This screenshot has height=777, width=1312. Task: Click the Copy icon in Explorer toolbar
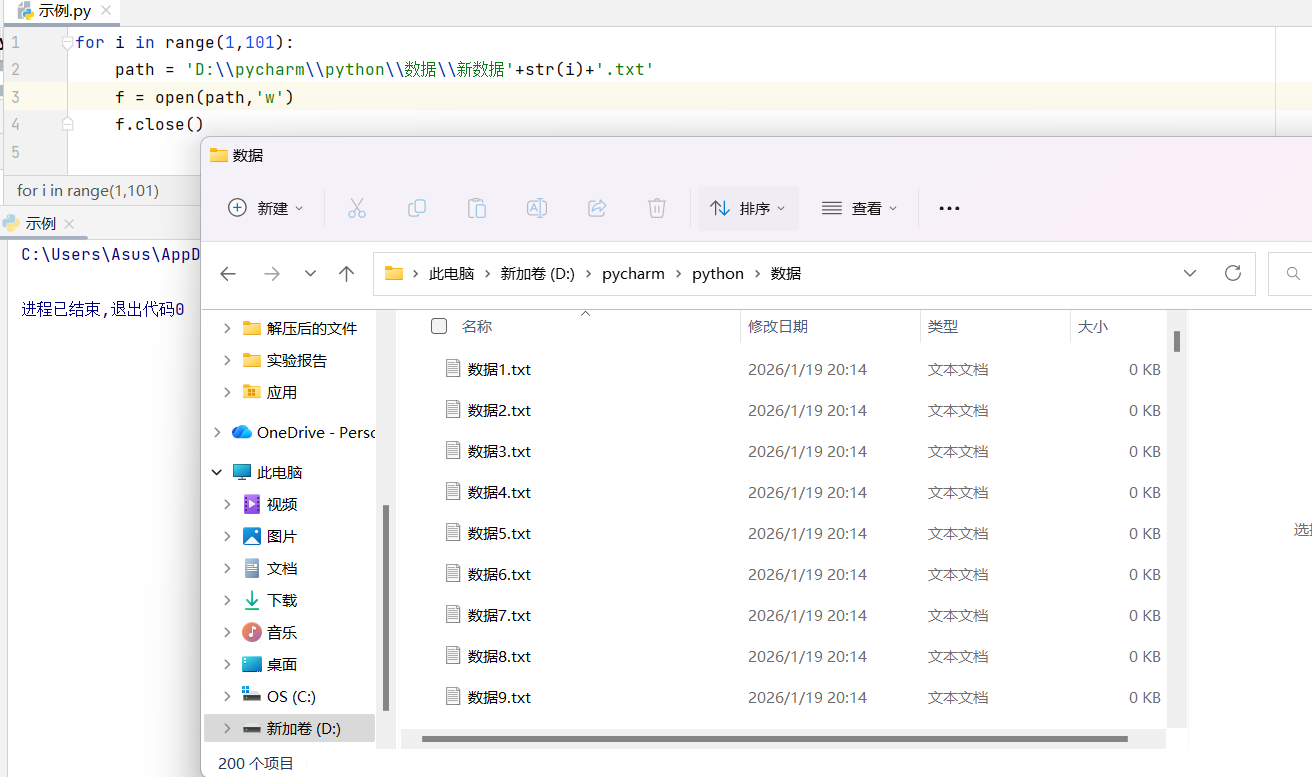click(417, 208)
